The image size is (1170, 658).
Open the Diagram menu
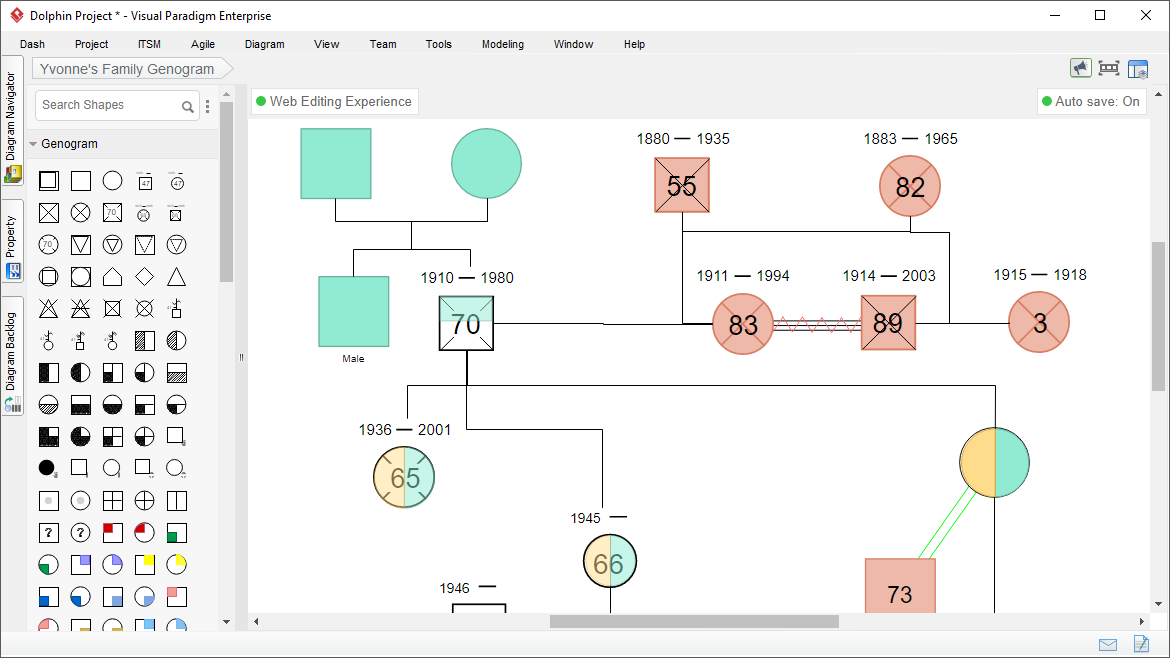click(x=264, y=44)
